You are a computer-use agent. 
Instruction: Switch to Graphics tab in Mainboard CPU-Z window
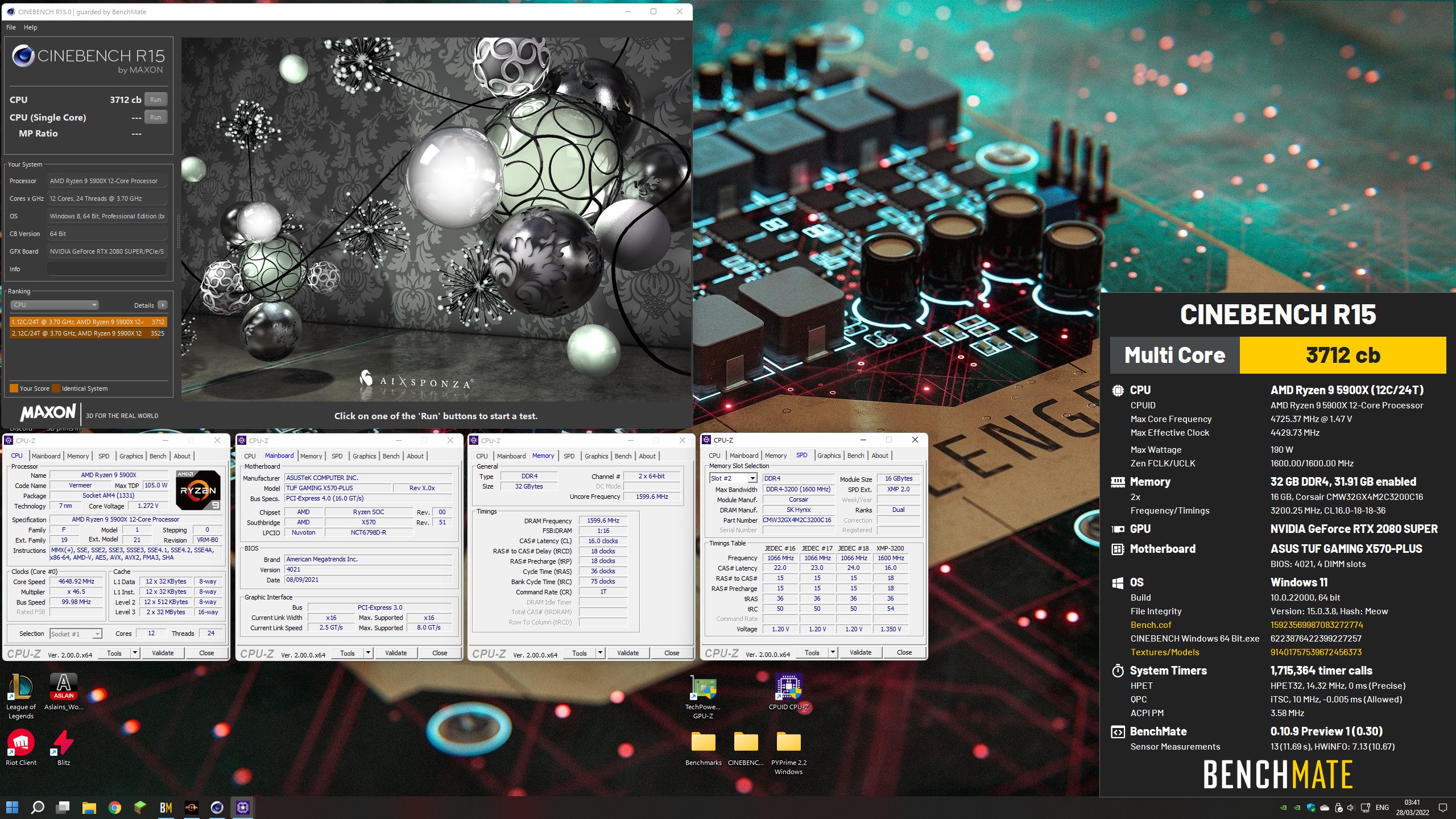tap(365, 456)
